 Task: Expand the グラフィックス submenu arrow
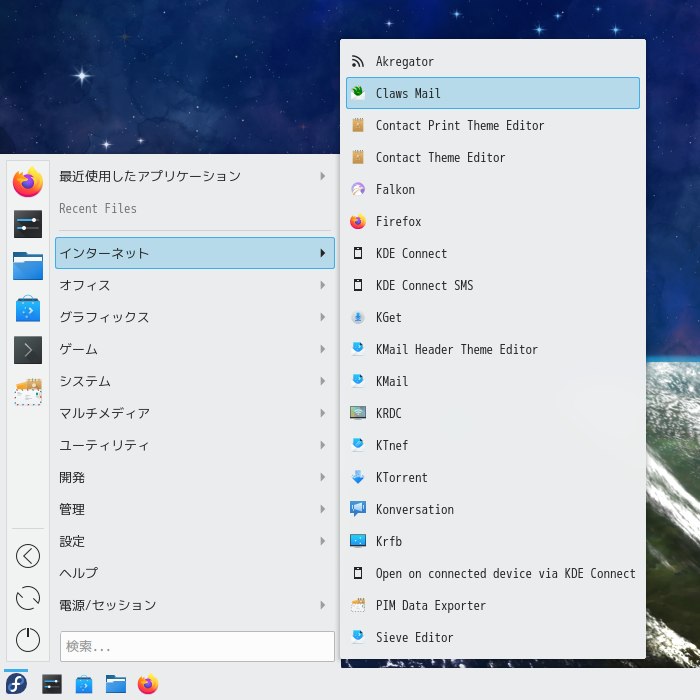[x=322, y=317]
